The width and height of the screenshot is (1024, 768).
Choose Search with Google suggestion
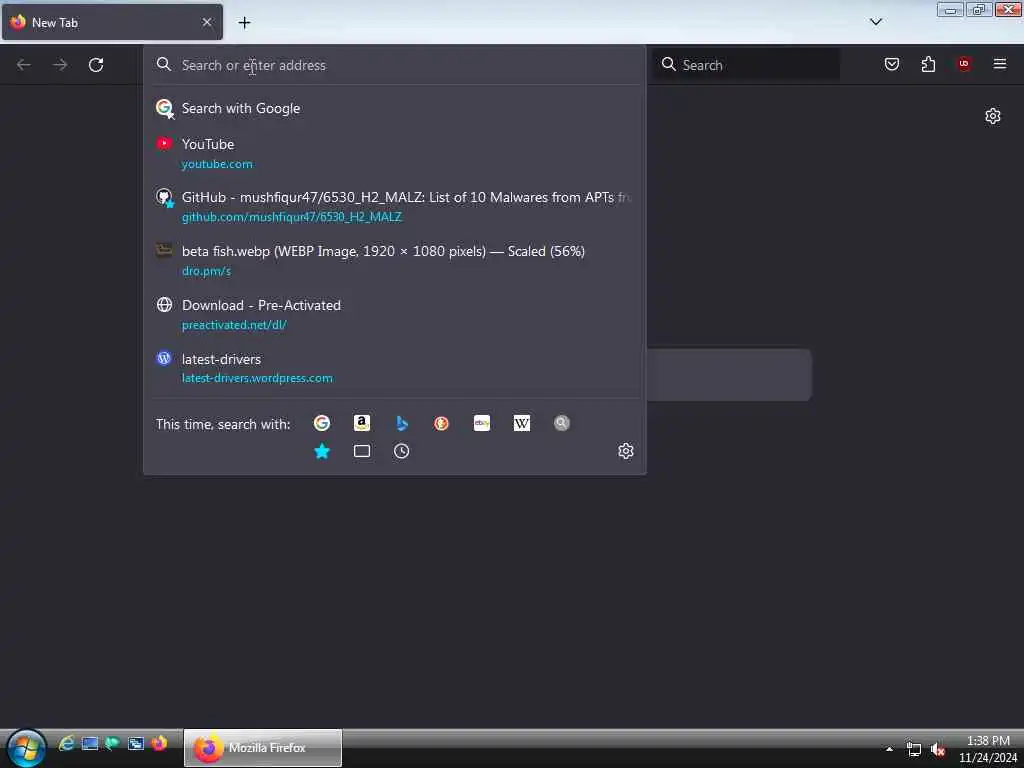[x=394, y=108]
